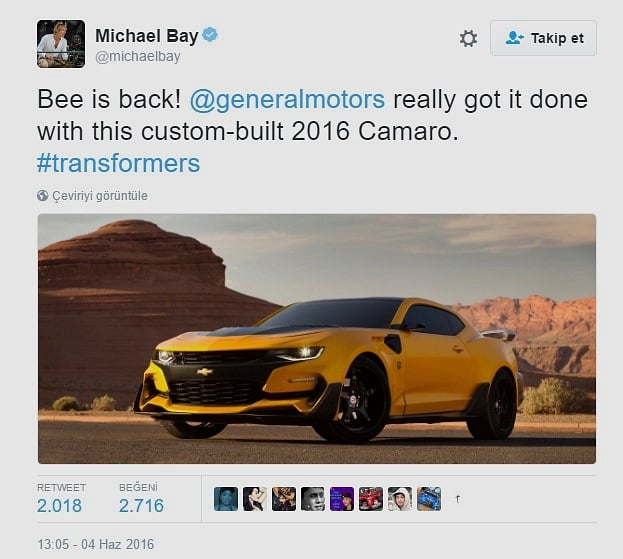Open the 13:05 - 04 Haz 2016 timestamp
Screen dimensions: 623x559
tap(95, 544)
